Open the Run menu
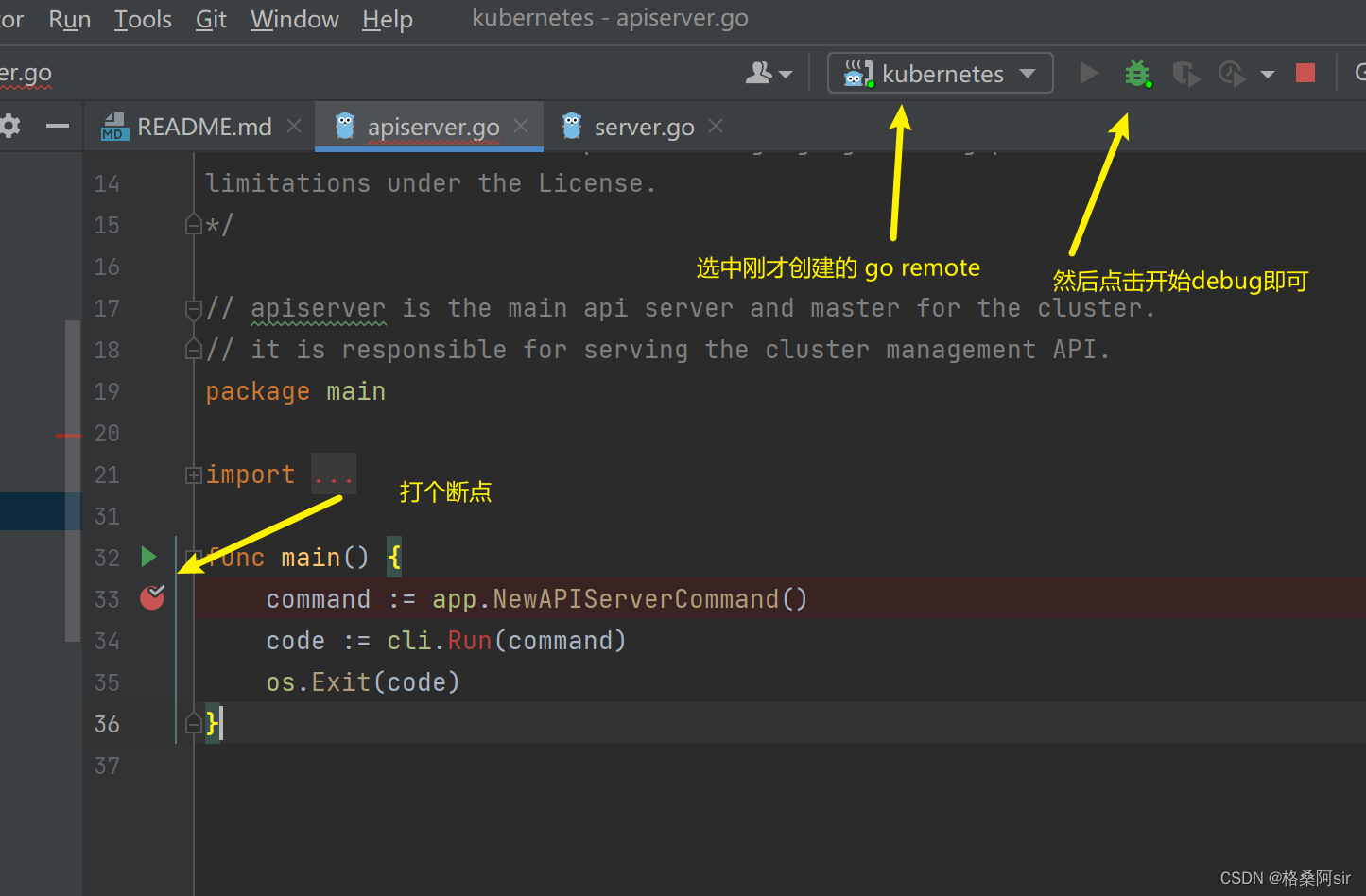 [69, 19]
